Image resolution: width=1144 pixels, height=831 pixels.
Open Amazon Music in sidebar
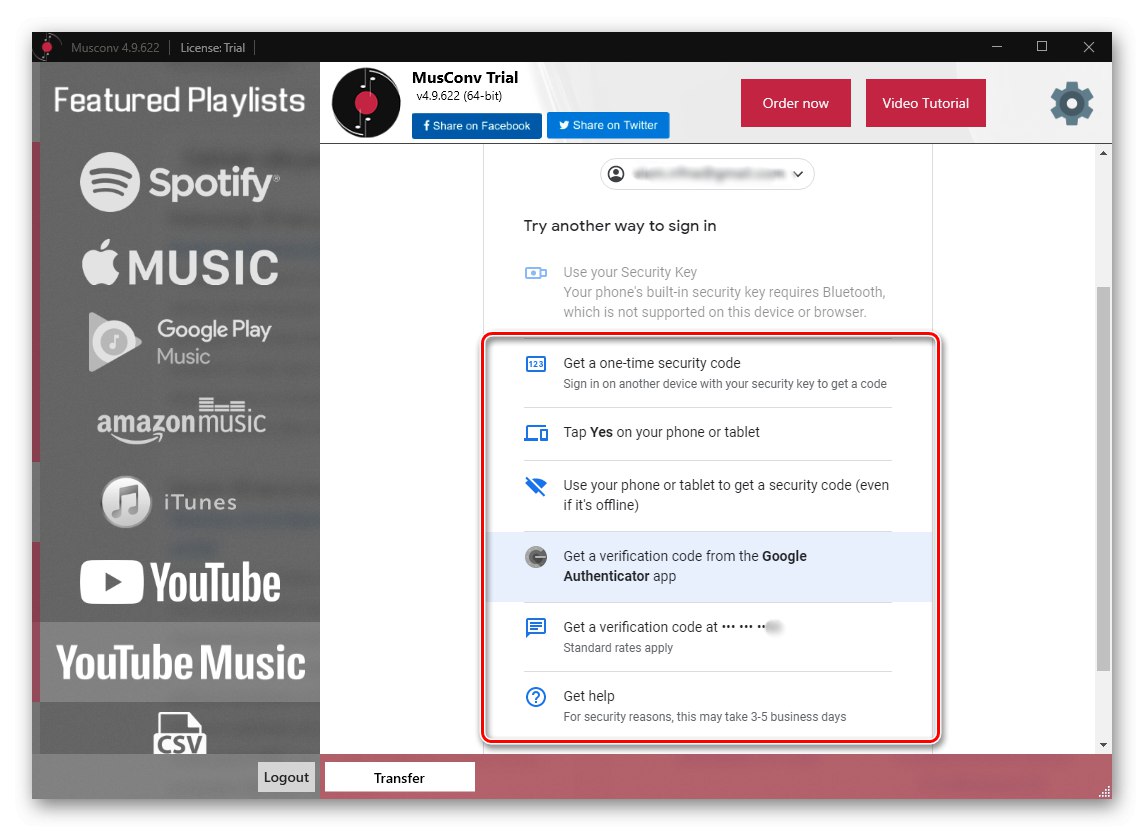[x=181, y=421]
